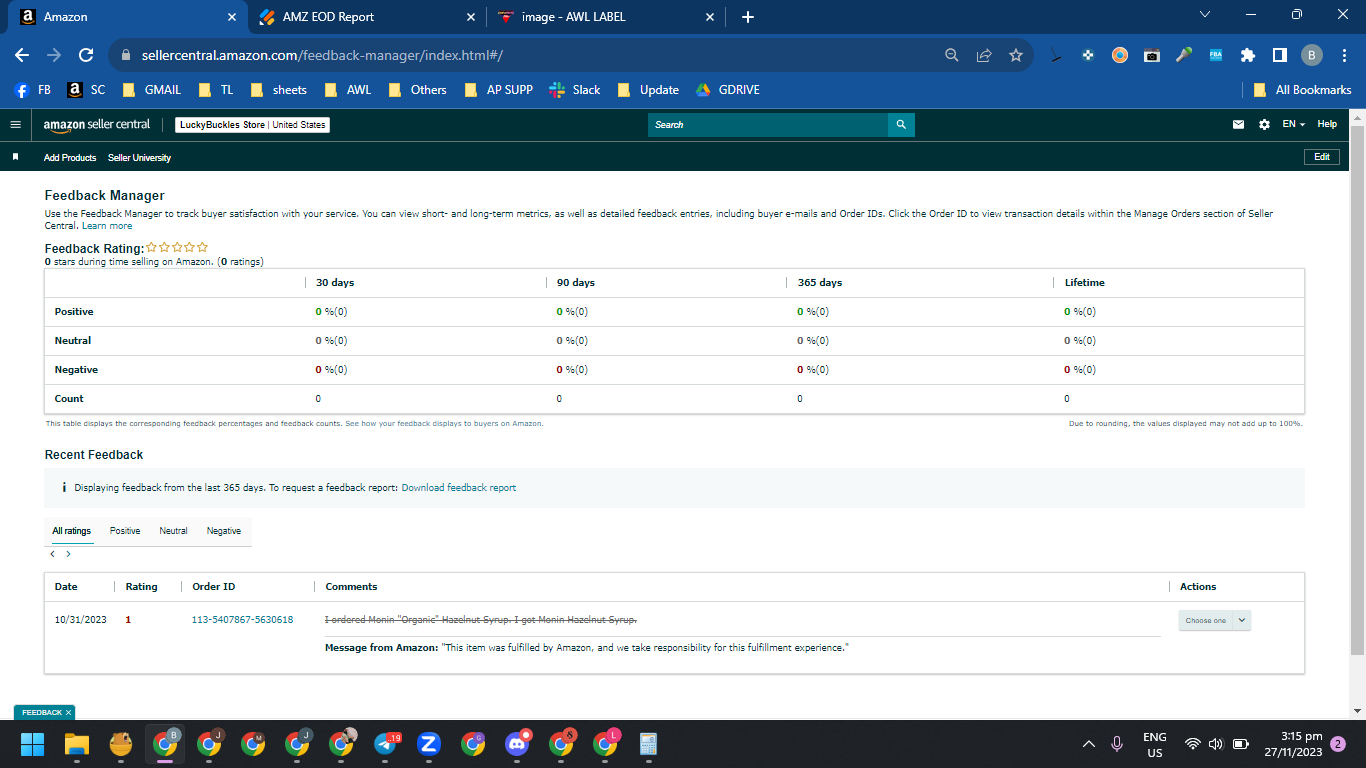Open Chrome's three-dot menu

tap(1344, 56)
